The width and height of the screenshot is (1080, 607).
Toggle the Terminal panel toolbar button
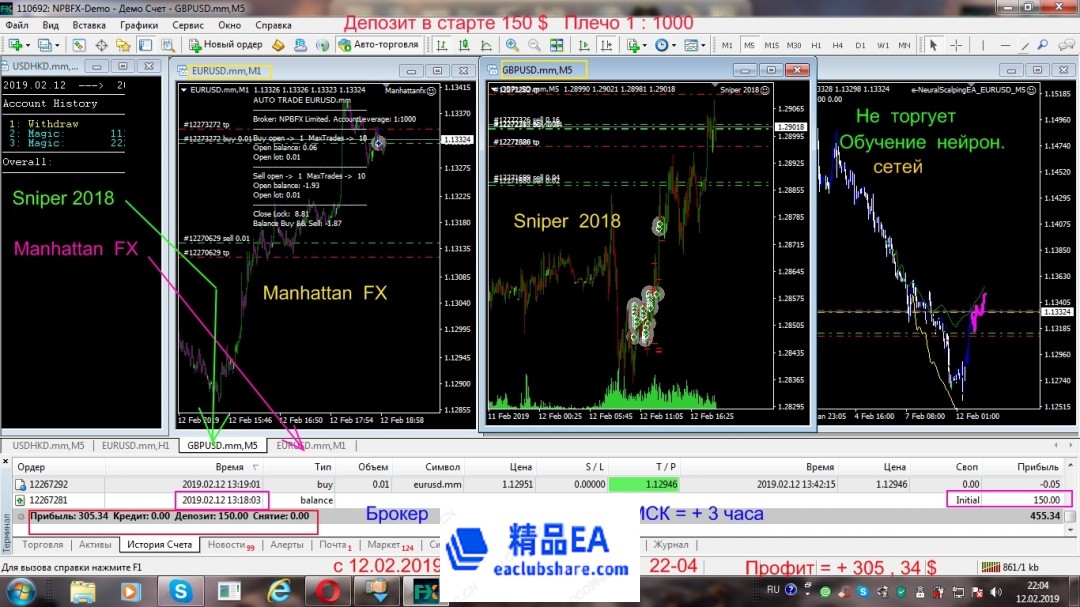pyautogui.click(x=145, y=45)
